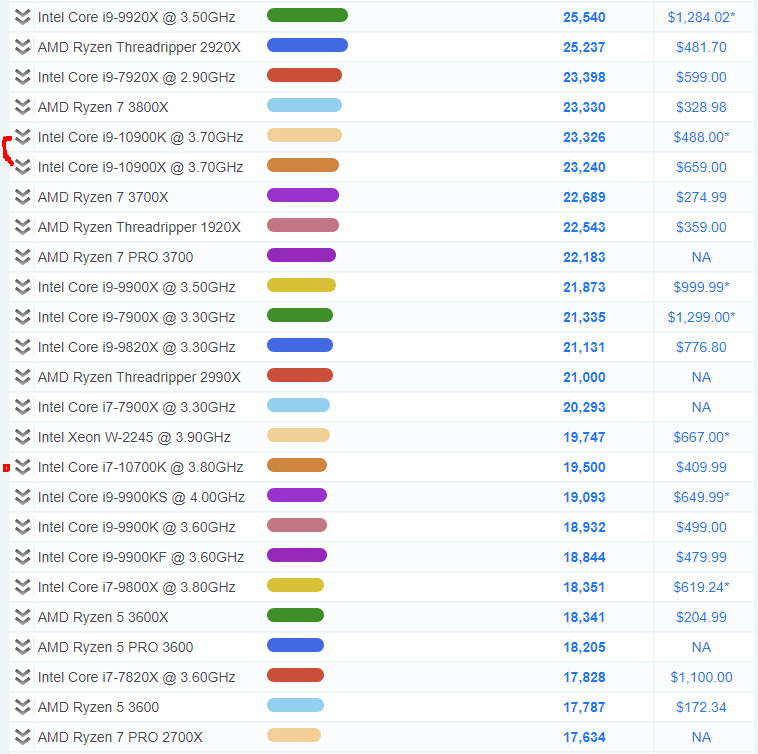758x754 pixels.
Task: Expand the AMD Ryzen 7 3800X row chevron
Action: point(22,107)
